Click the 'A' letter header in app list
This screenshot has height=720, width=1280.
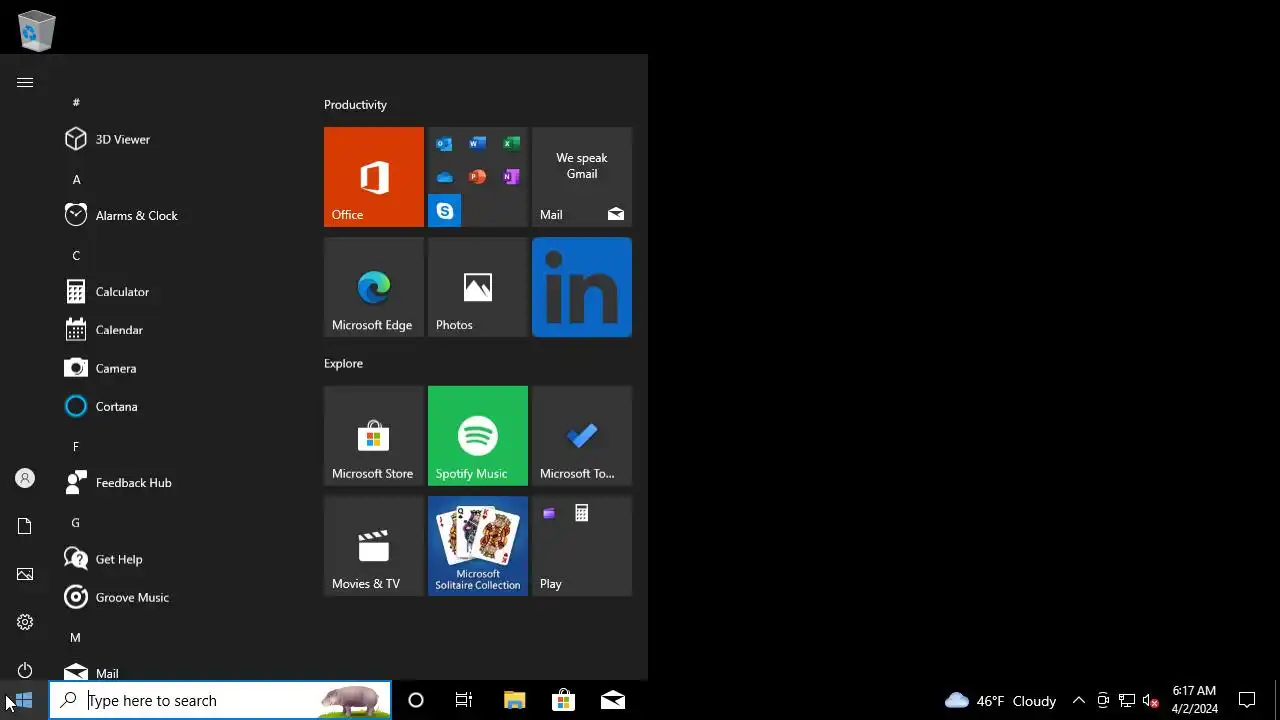coord(76,179)
